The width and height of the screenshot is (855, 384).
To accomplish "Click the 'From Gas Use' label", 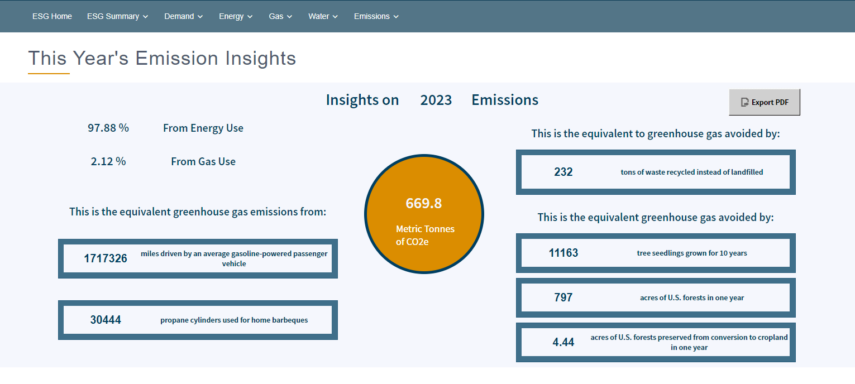I will (203, 162).
